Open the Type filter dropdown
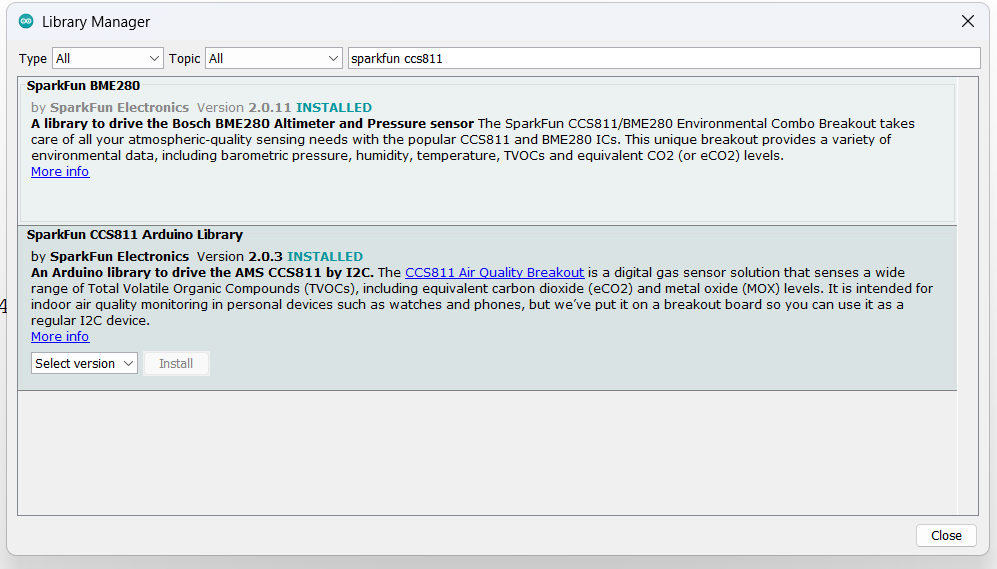 tap(107, 58)
